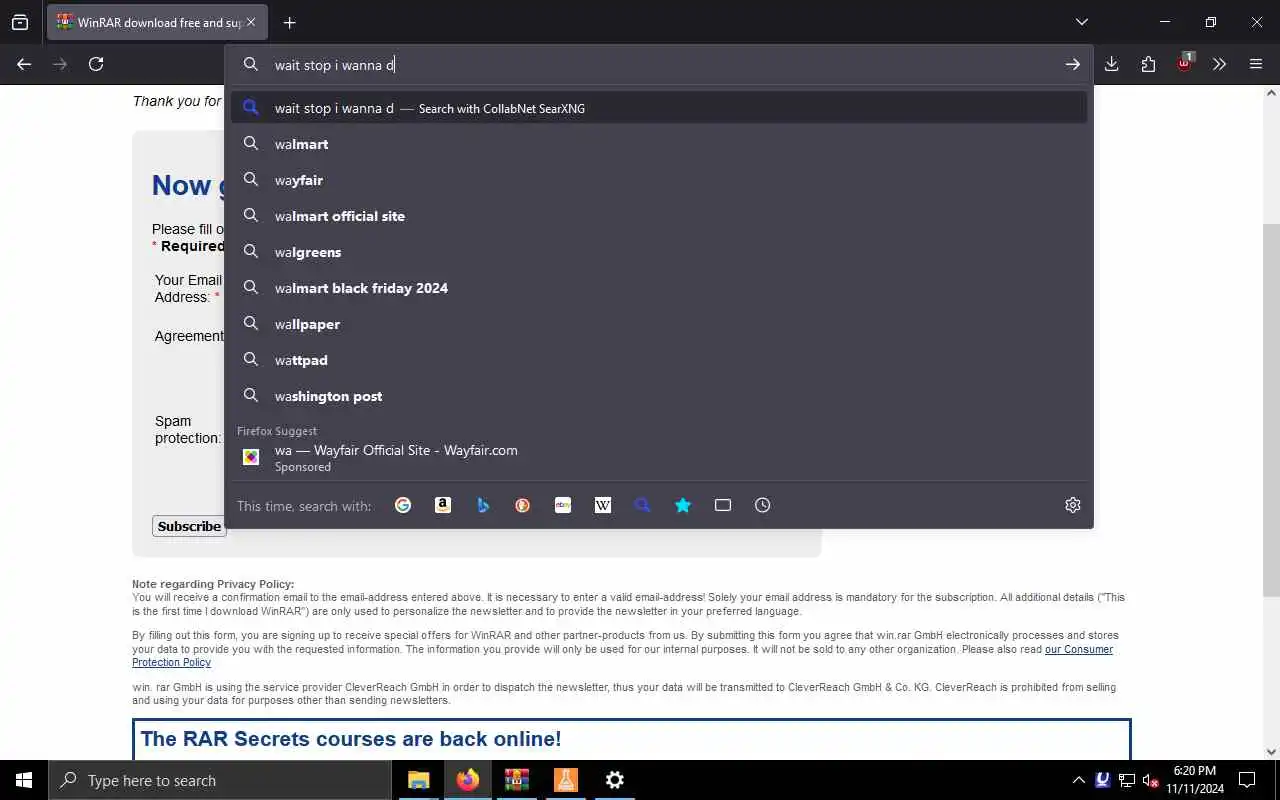Select 'Search with CollabNet SearXNG' suggestion

click(x=659, y=108)
